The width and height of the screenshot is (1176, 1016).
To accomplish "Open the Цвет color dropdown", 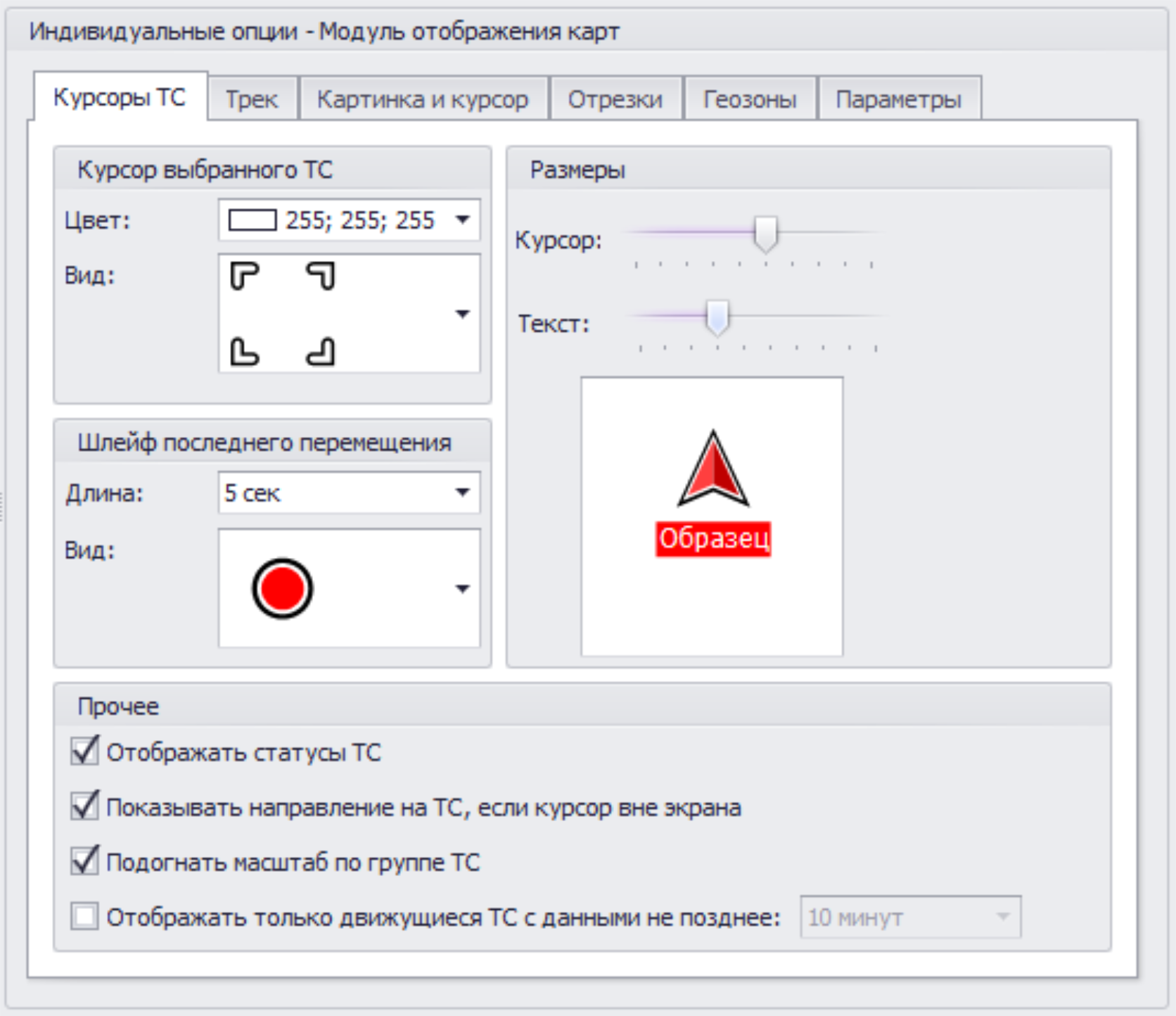I will coord(463,220).
